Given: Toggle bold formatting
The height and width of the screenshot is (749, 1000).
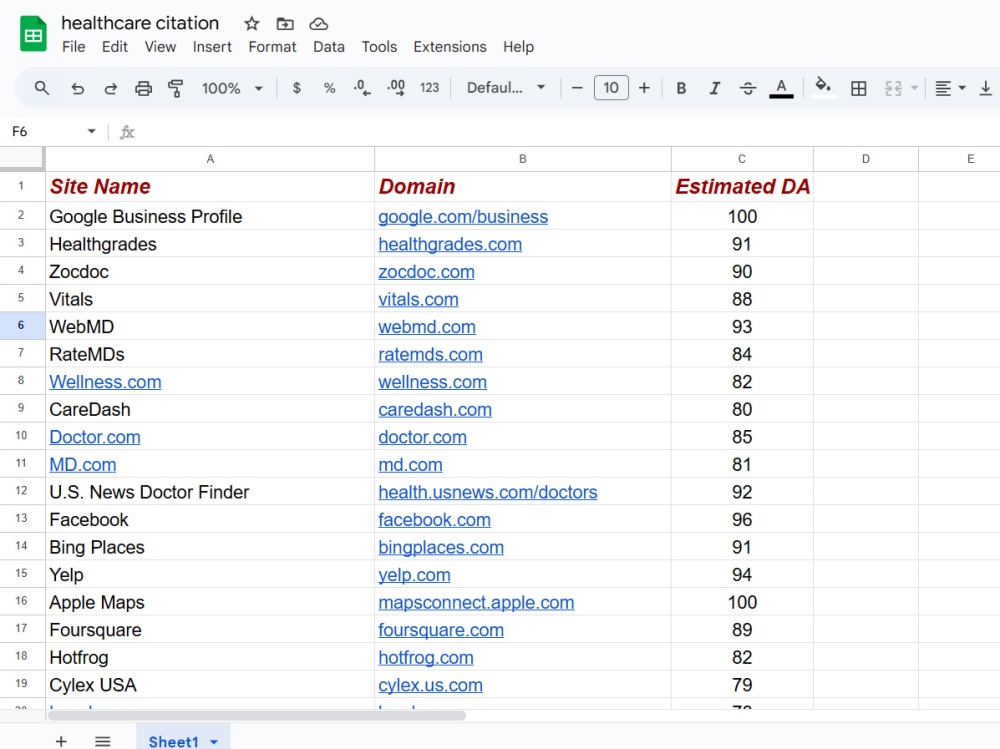Looking at the screenshot, I should 681,88.
